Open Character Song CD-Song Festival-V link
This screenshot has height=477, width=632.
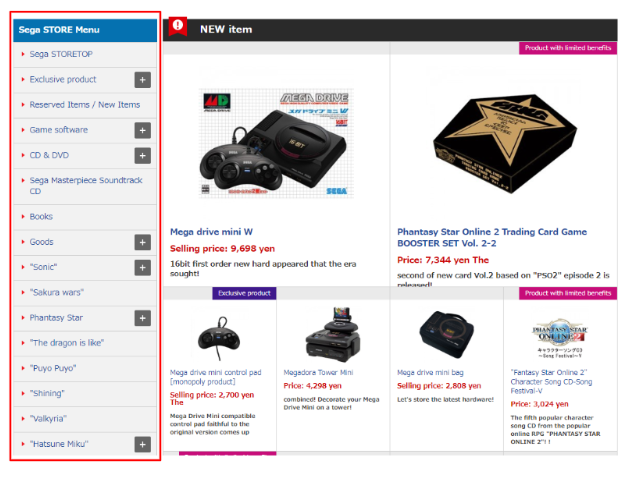(x=551, y=381)
